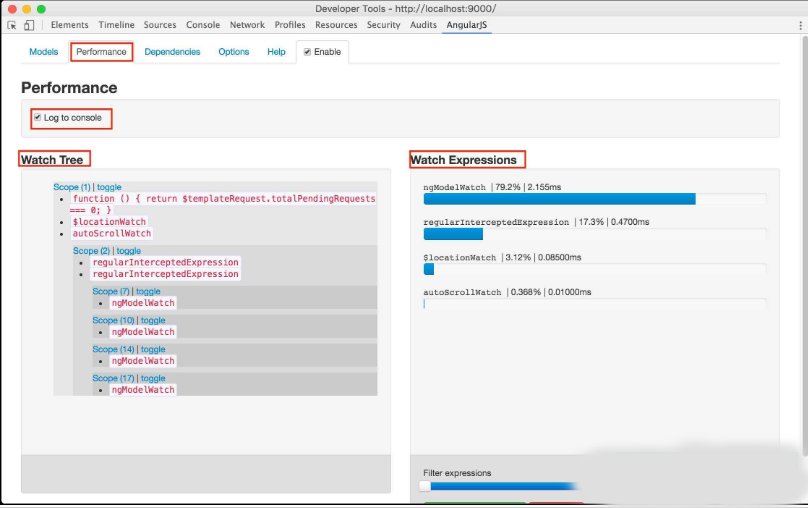This screenshot has width=808, height=508.
Task: Uncheck the Enable checkbox
Action: point(308,52)
